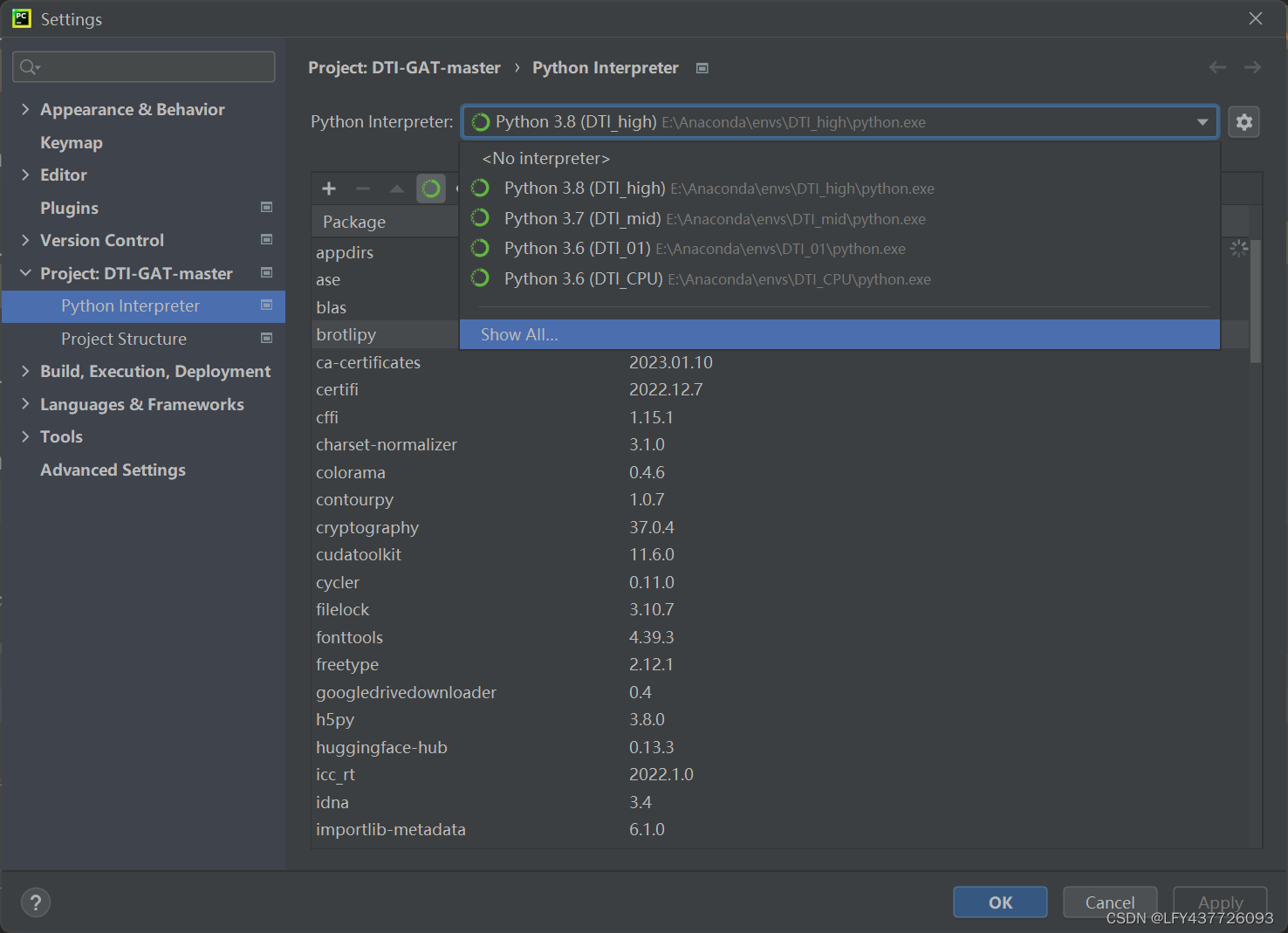Select the ca-certificates package row
This screenshot has width=1288, height=933.
point(781,362)
